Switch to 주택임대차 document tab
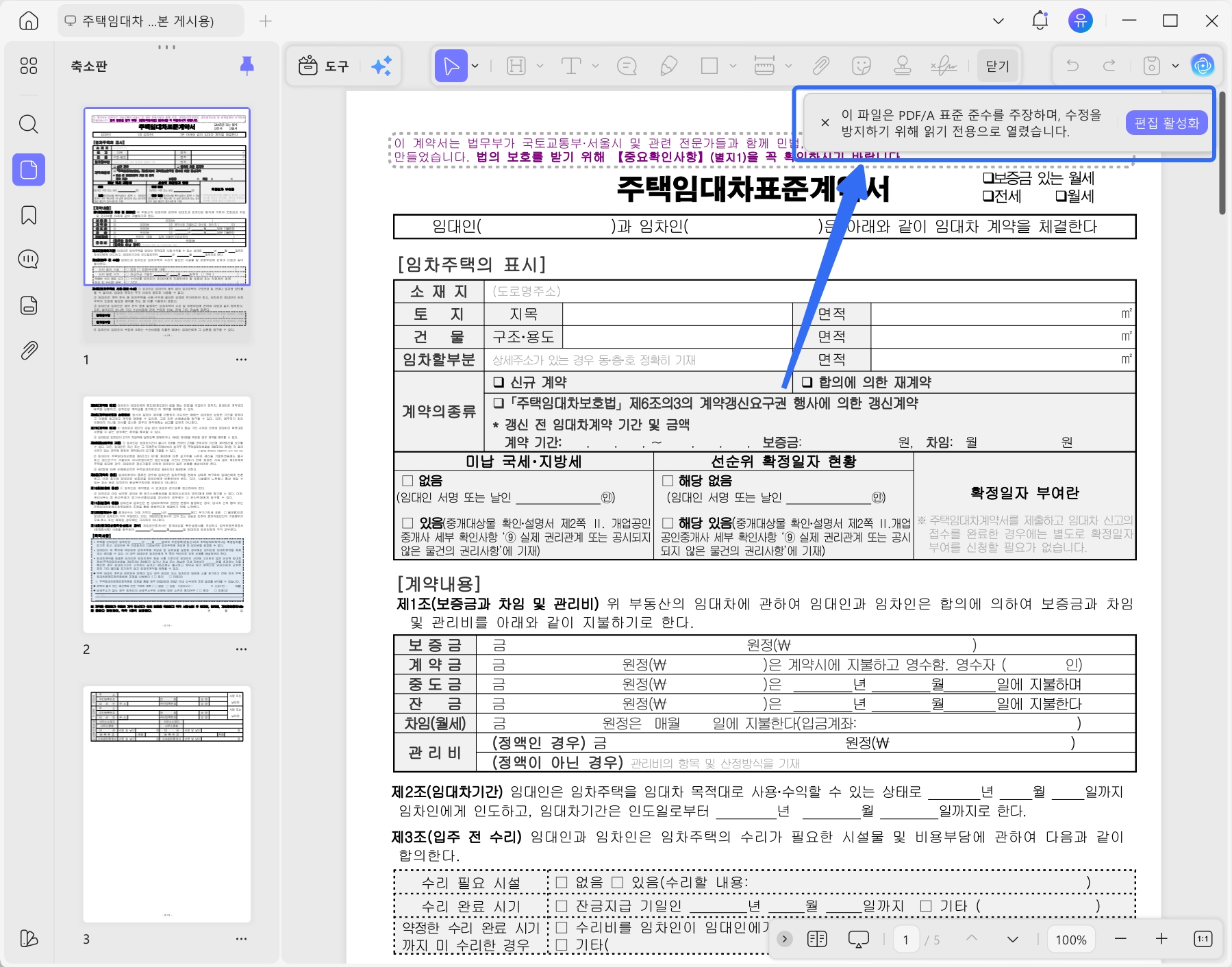The height and width of the screenshot is (967, 1232). point(151,21)
